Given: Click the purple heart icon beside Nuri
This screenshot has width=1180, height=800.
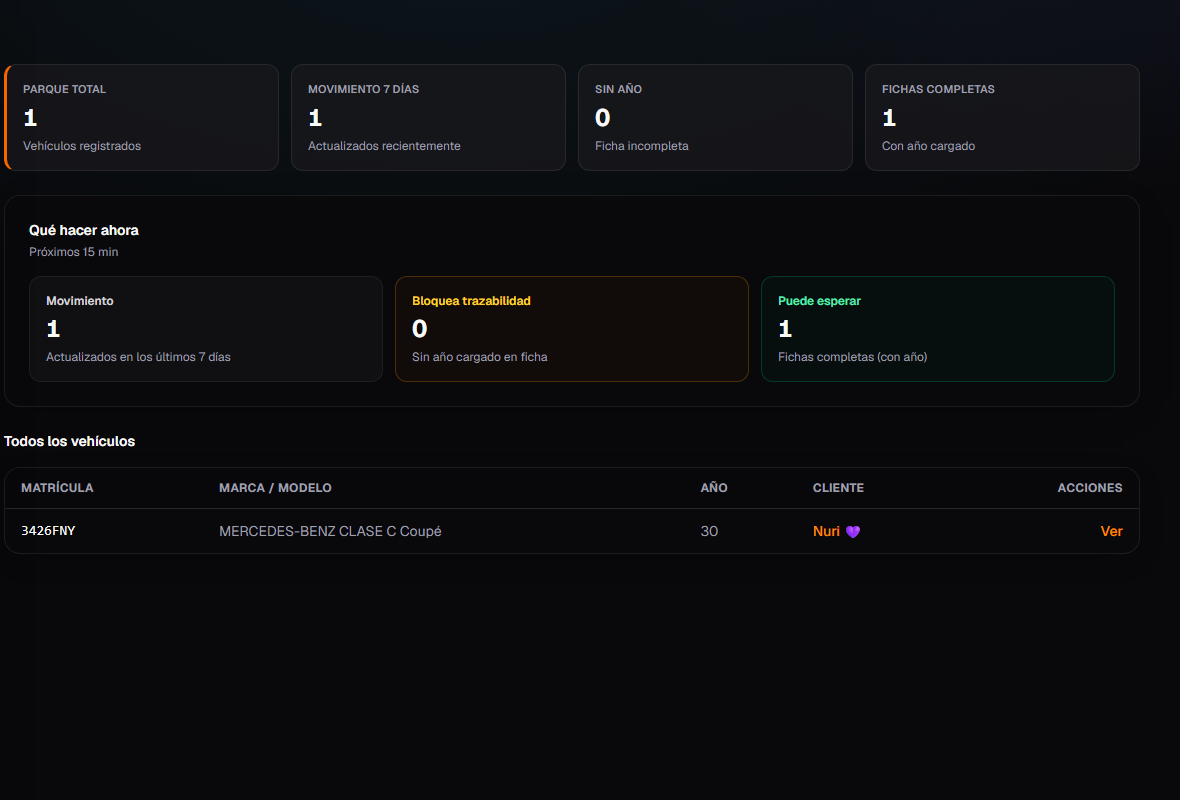Looking at the screenshot, I should pos(853,532).
